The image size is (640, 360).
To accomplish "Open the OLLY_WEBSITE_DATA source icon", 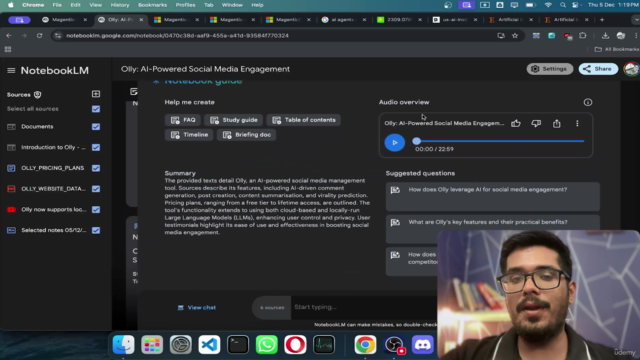I will 11,189.
